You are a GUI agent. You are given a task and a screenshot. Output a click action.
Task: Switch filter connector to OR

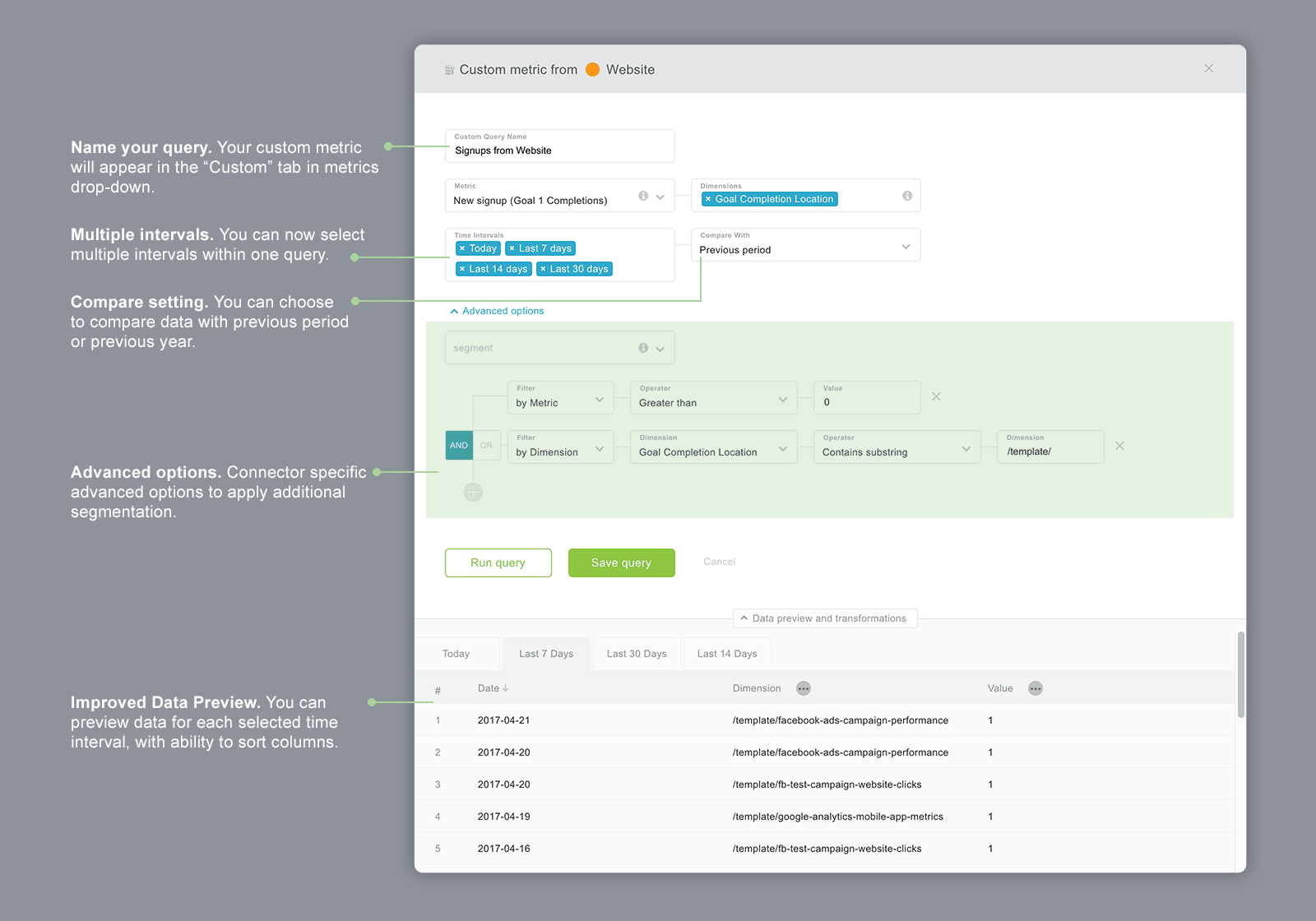(x=487, y=445)
